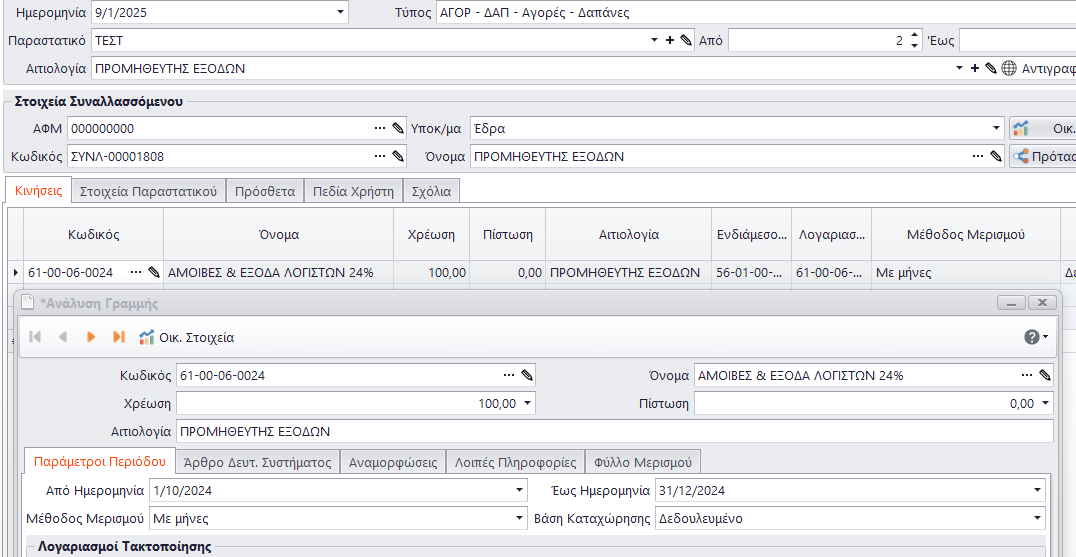Click the plus icon next to Παραστατικό field

coord(670,40)
